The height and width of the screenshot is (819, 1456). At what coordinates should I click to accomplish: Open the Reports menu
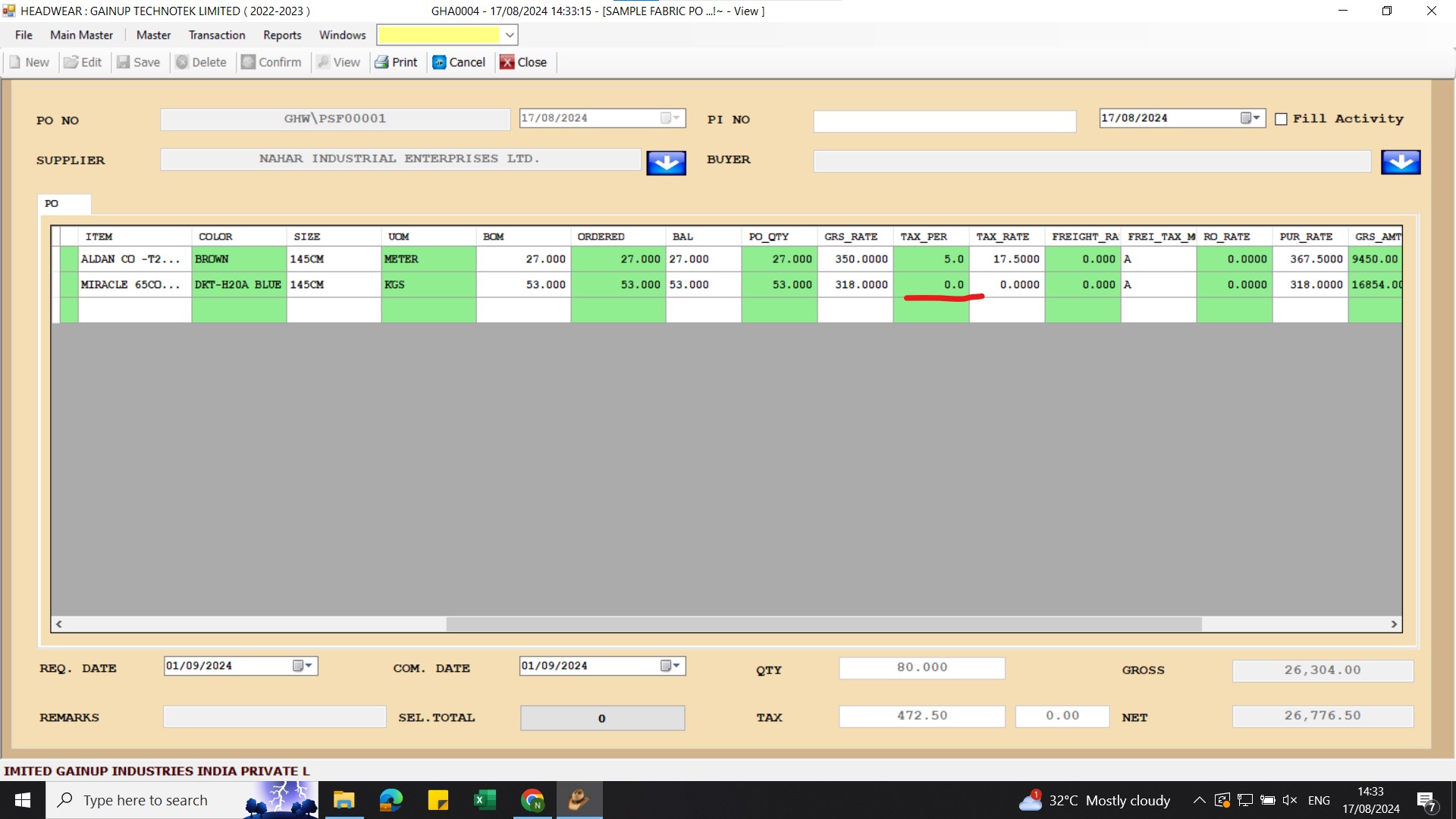282,35
